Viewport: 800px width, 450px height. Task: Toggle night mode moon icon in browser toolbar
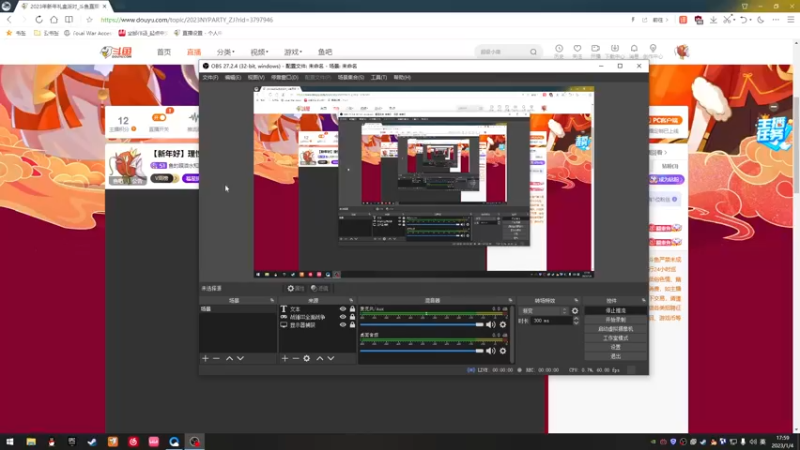761,20
